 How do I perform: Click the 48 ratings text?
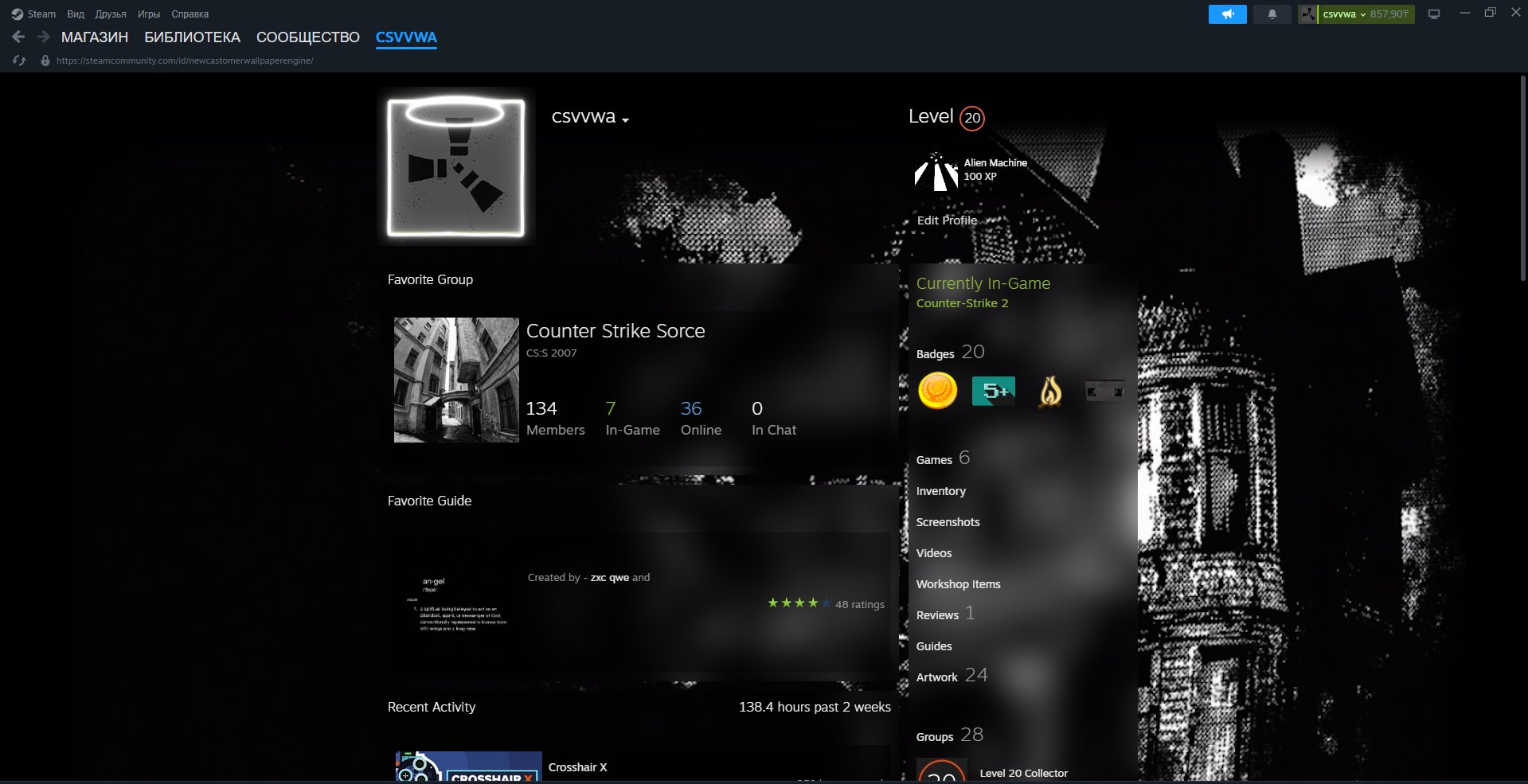point(860,605)
